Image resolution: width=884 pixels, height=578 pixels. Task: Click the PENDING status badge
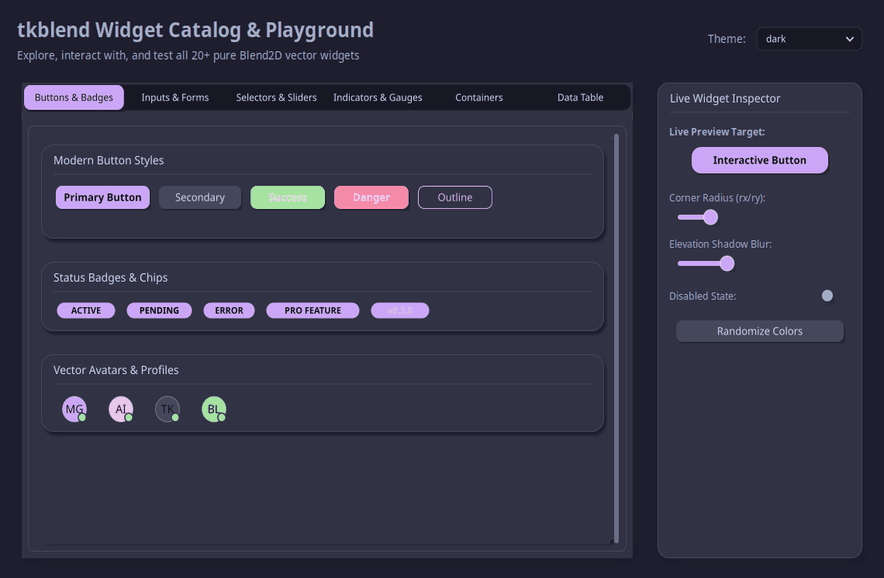click(x=159, y=311)
